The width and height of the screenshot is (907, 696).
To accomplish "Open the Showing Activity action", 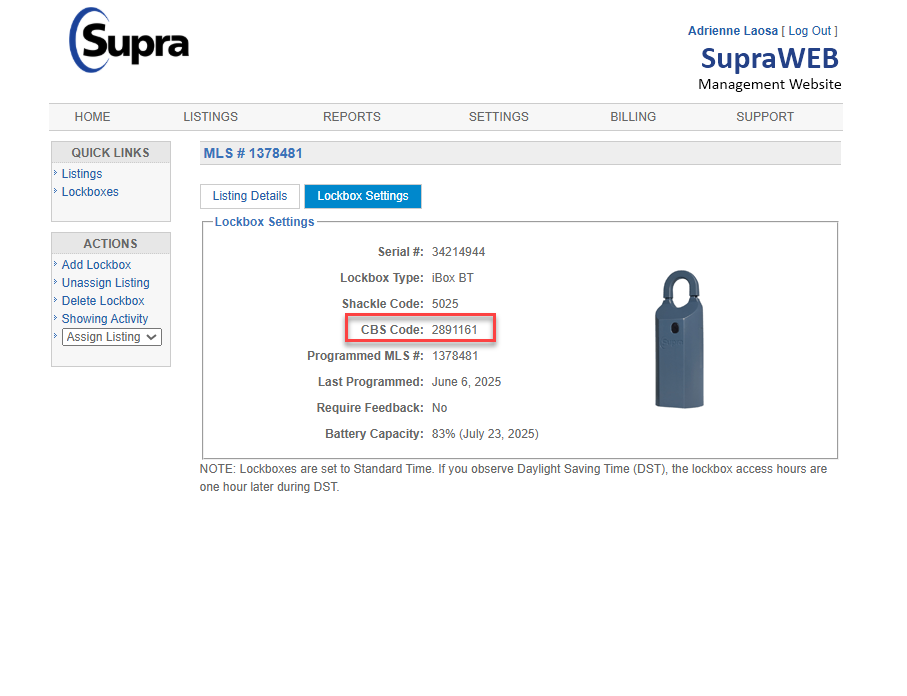I will [x=105, y=318].
